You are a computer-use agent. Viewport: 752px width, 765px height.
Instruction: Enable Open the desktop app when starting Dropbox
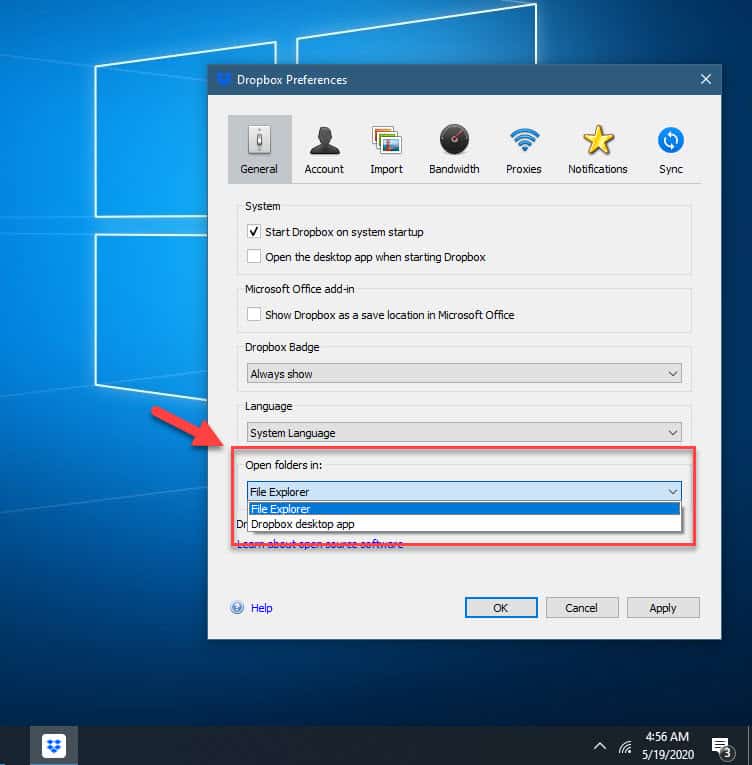pos(254,256)
